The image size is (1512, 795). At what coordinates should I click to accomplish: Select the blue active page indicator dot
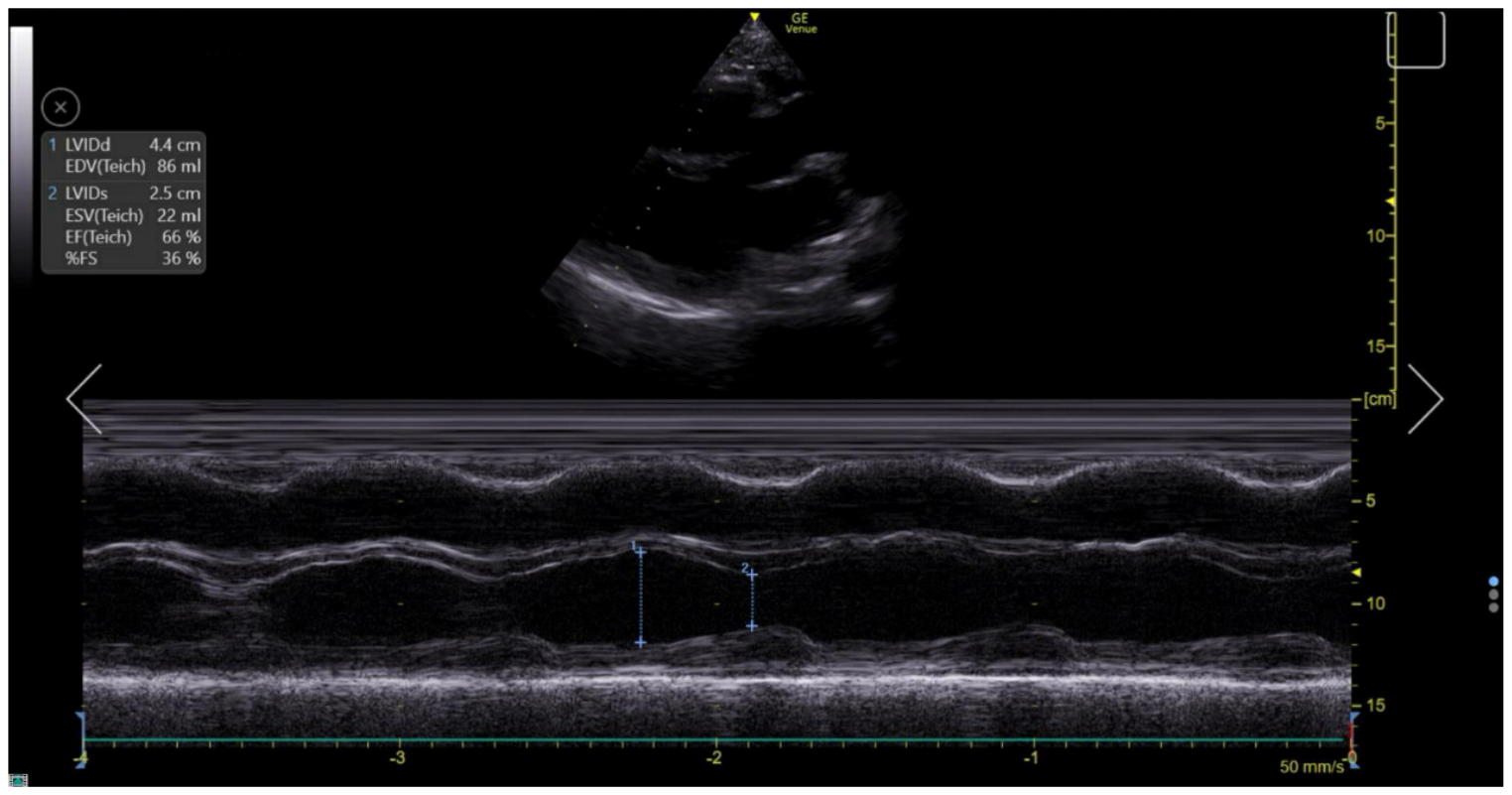click(x=1494, y=582)
